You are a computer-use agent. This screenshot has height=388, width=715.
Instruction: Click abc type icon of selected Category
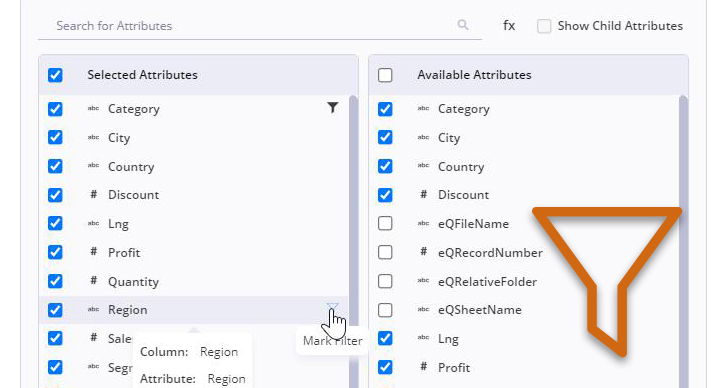point(93,109)
